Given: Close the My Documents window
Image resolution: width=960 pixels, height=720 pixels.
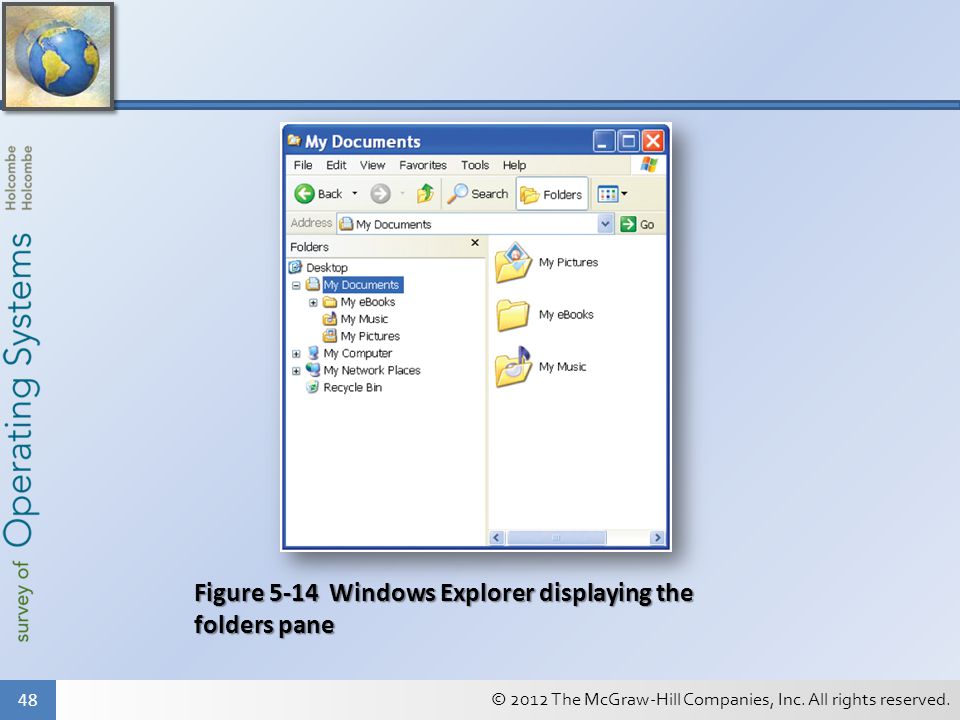Looking at the screenshot, I should [x=653, y=141].
